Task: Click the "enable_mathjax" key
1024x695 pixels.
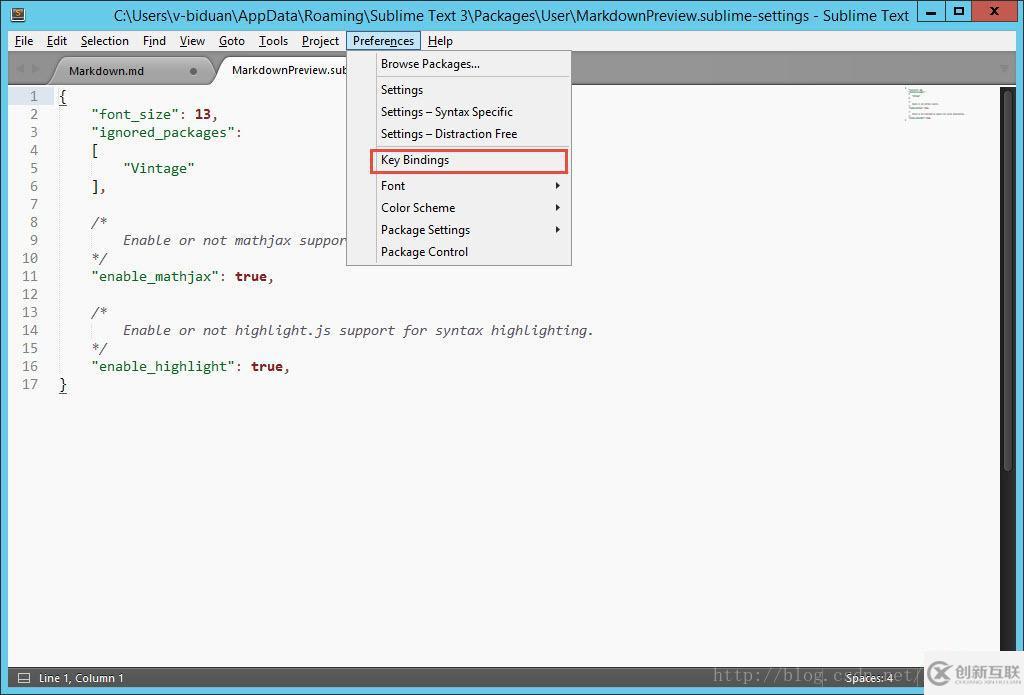Action: (155, 276)
